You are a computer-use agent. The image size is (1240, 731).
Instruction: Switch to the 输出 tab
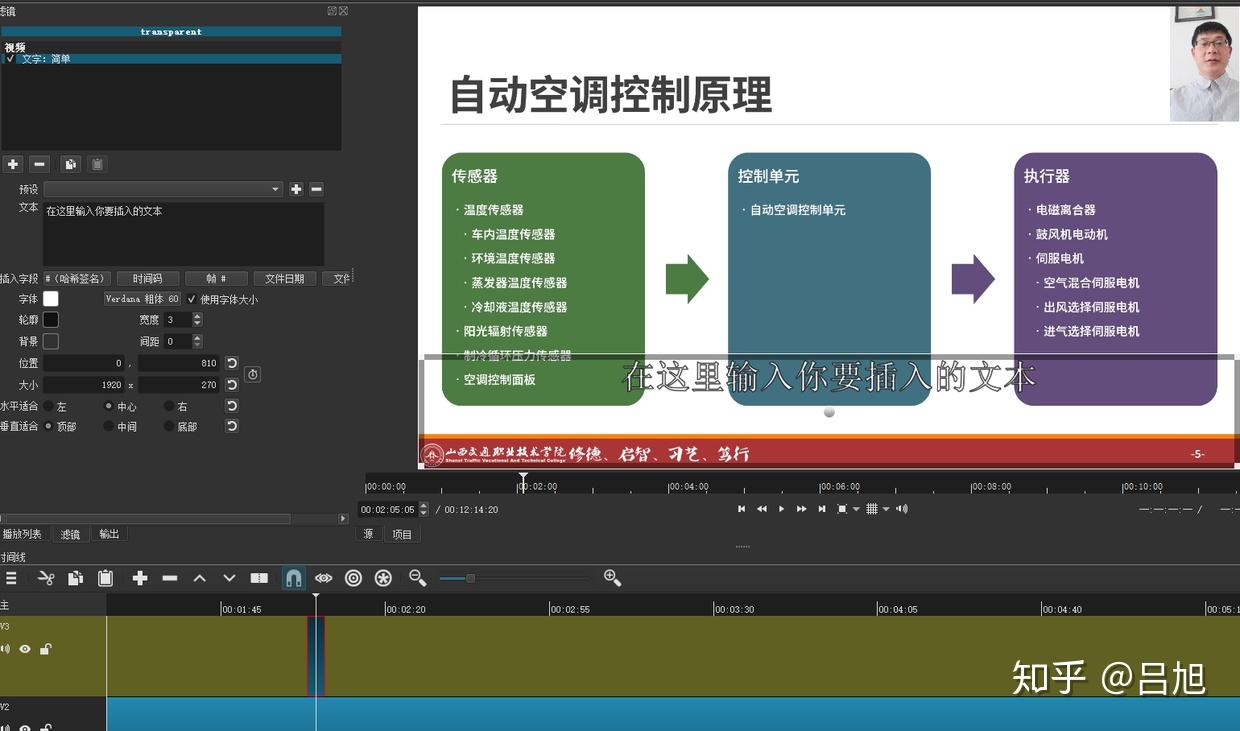[x=109, y=534]
